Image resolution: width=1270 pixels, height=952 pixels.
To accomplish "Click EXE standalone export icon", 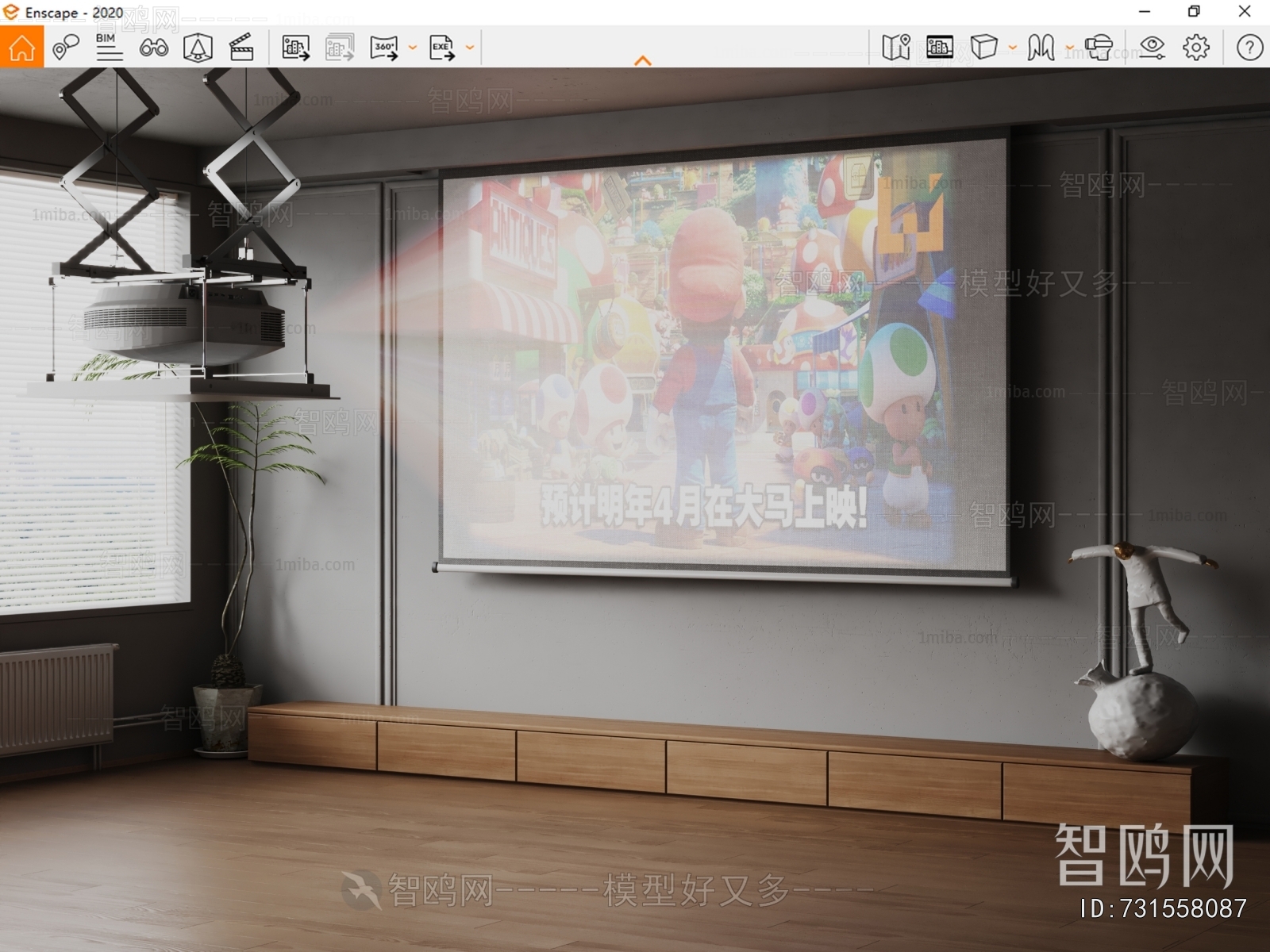I will coord(442,48).
